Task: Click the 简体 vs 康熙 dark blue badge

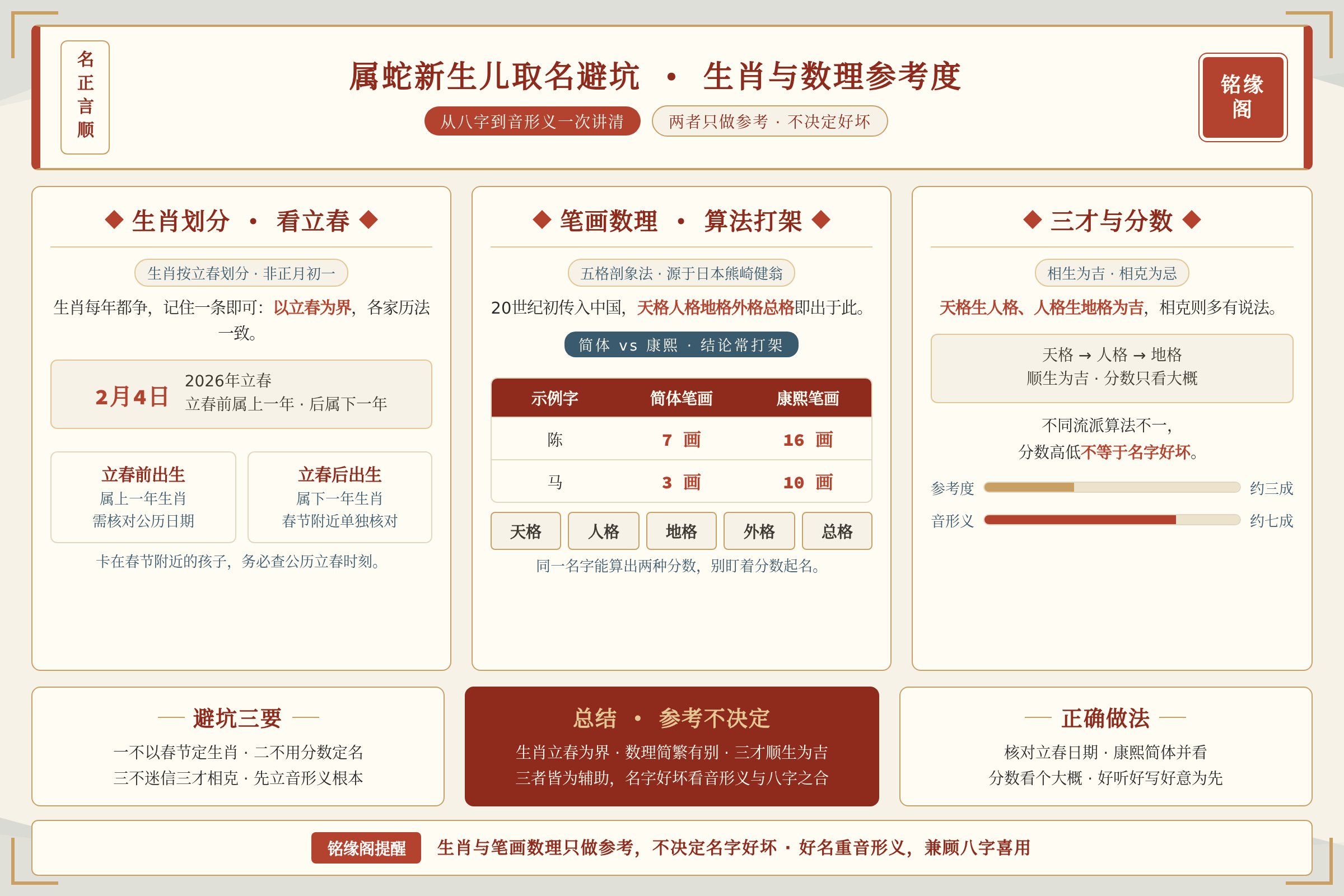Action: click(681, 344)
